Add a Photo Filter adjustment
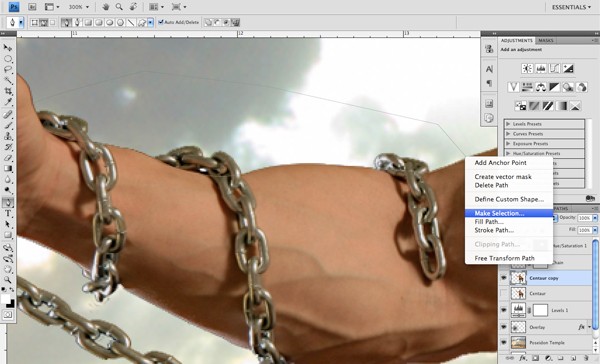Image resolution: width=600 pixels, height=364 pixels. 568,87
